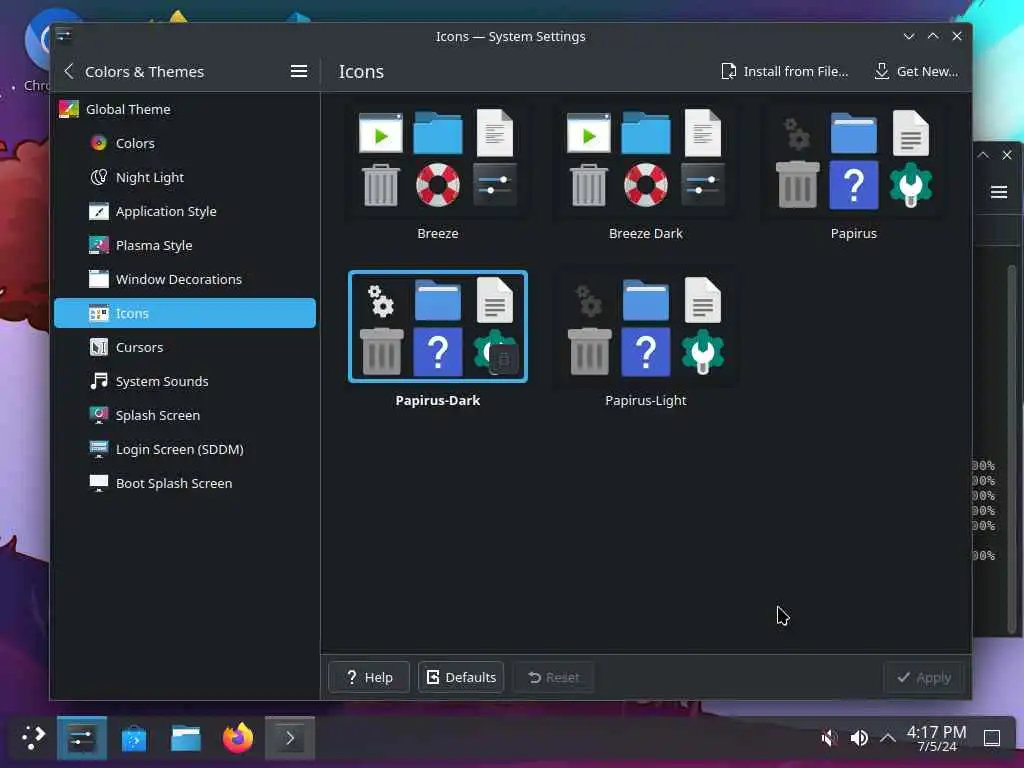Click Get New icon themes button
The height and width of the screenshot is (768, 1024).
(x=916, y=71)
